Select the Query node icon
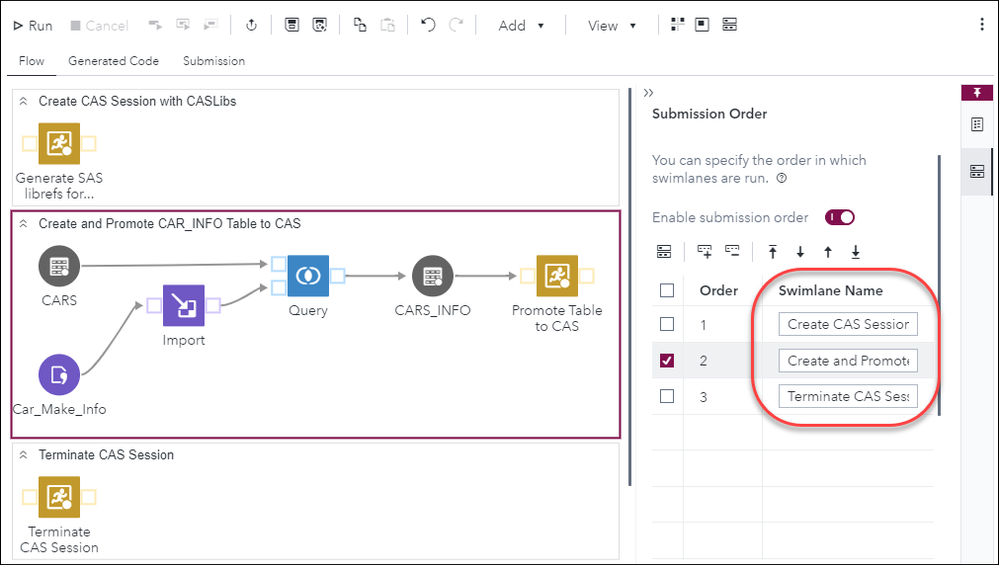 click(307, 276)
